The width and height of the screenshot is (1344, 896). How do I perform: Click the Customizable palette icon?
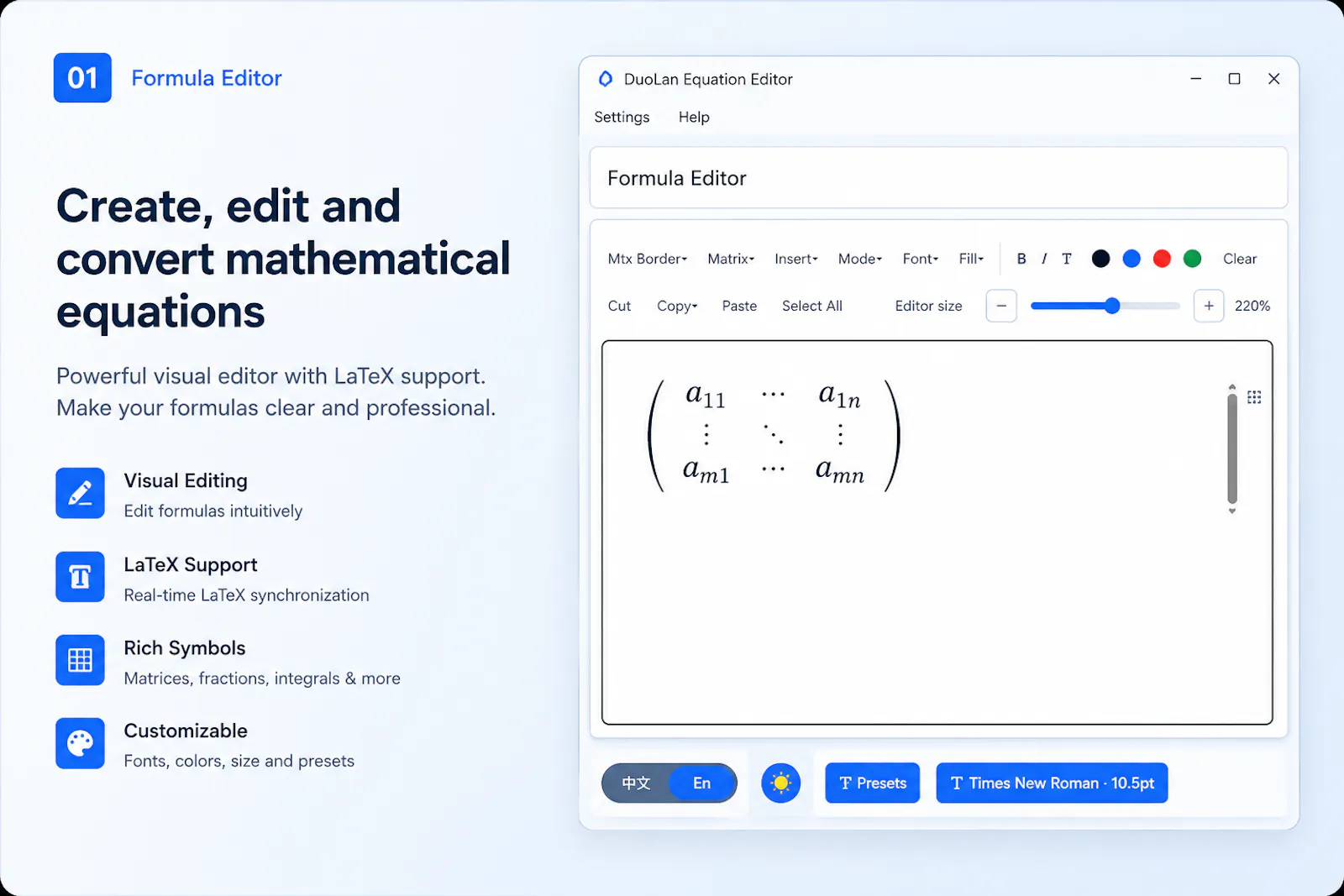tap(80, 743)
